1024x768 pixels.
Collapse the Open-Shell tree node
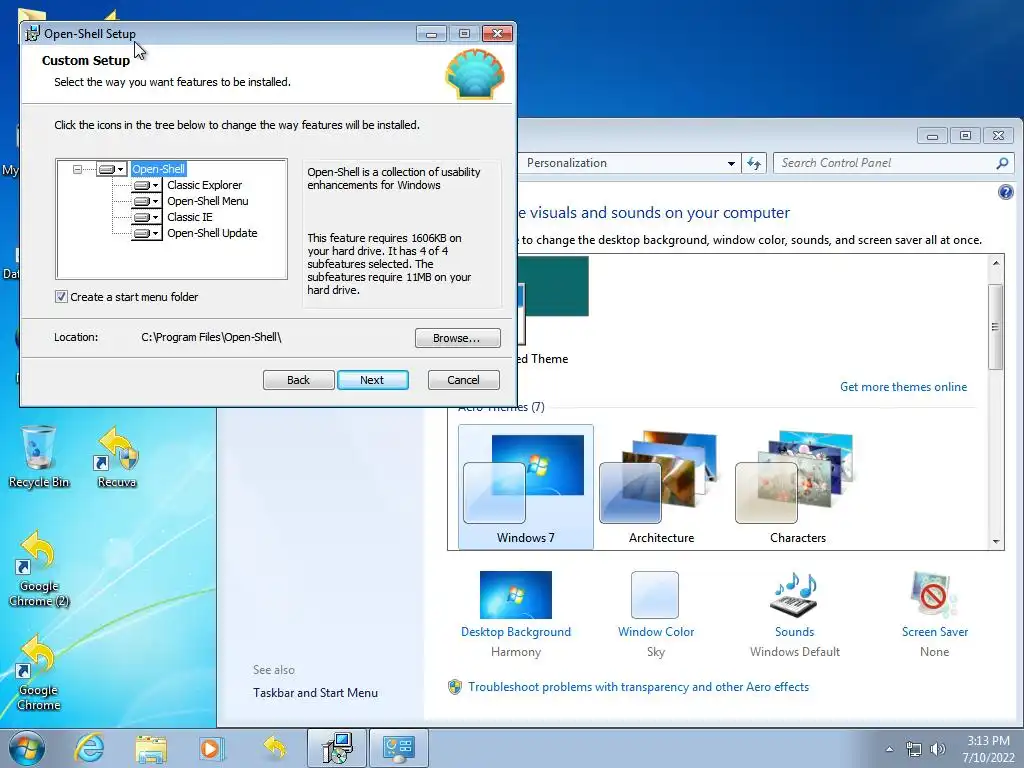tap(77, 169)
